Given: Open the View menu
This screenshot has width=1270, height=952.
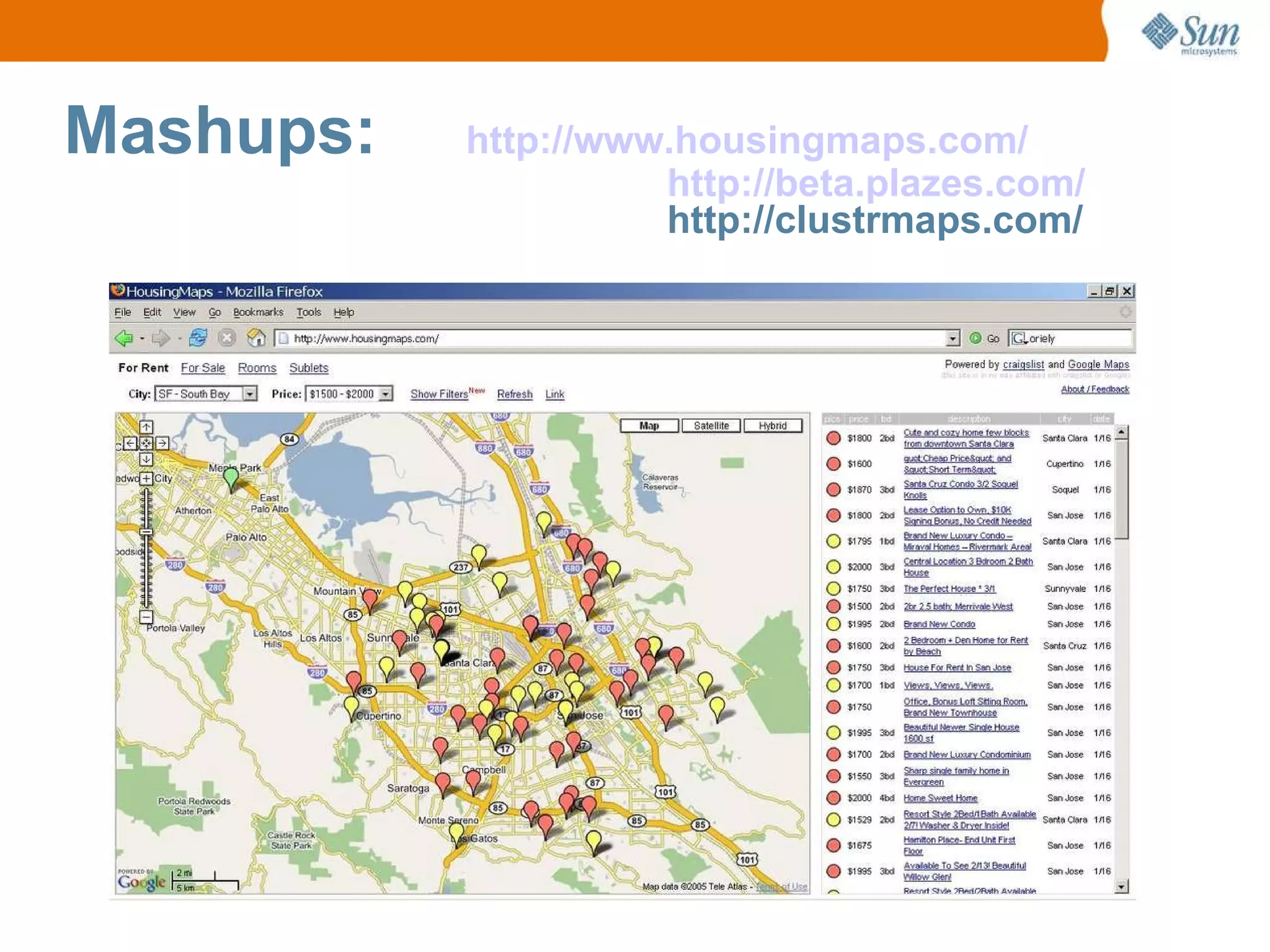Looking at the screenshot, I should (x=184, y=312).
